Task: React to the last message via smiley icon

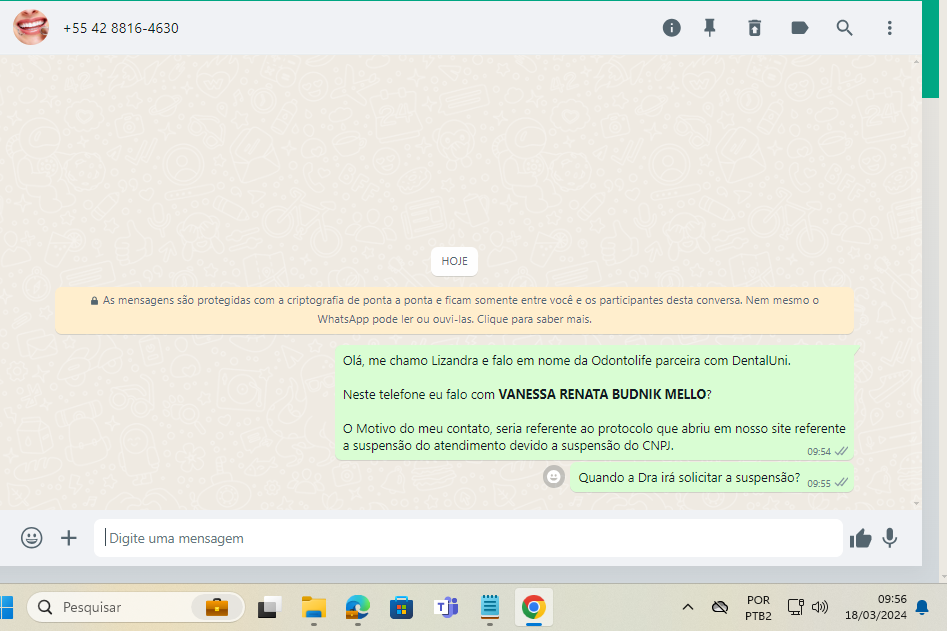Action: click(x=553, y=477)
